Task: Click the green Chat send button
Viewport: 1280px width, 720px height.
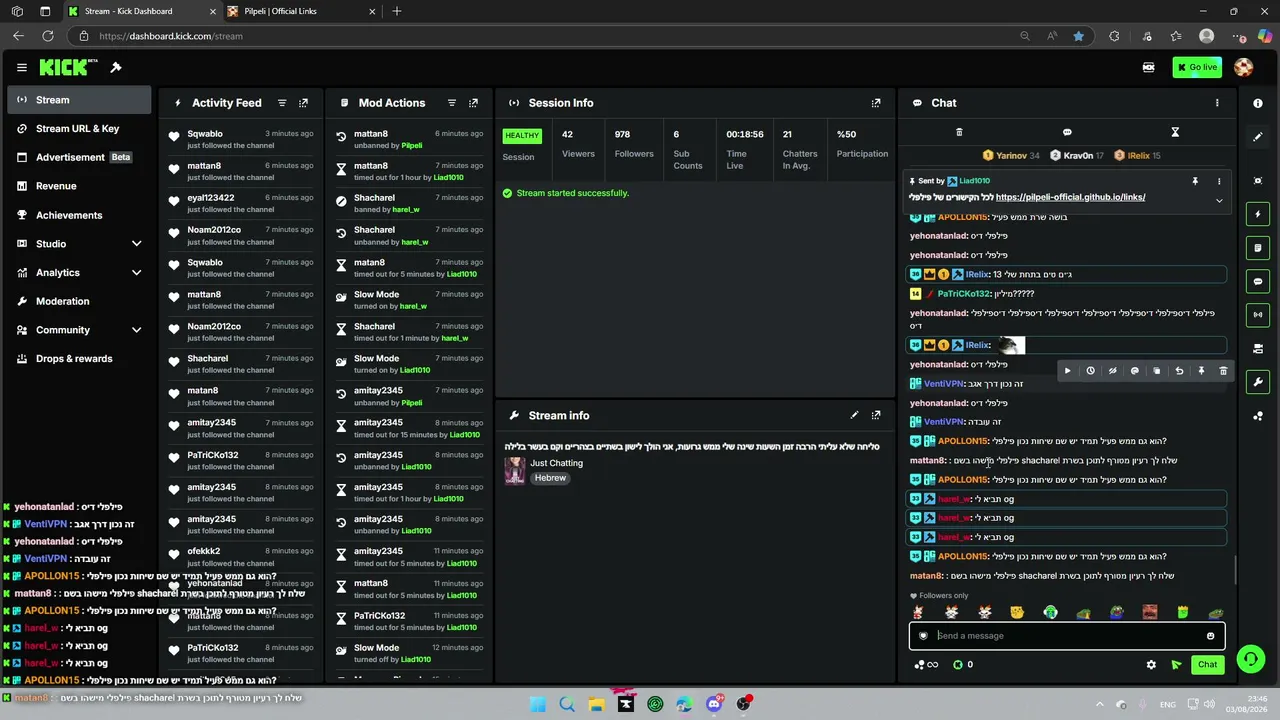Action: point(1208,665)
